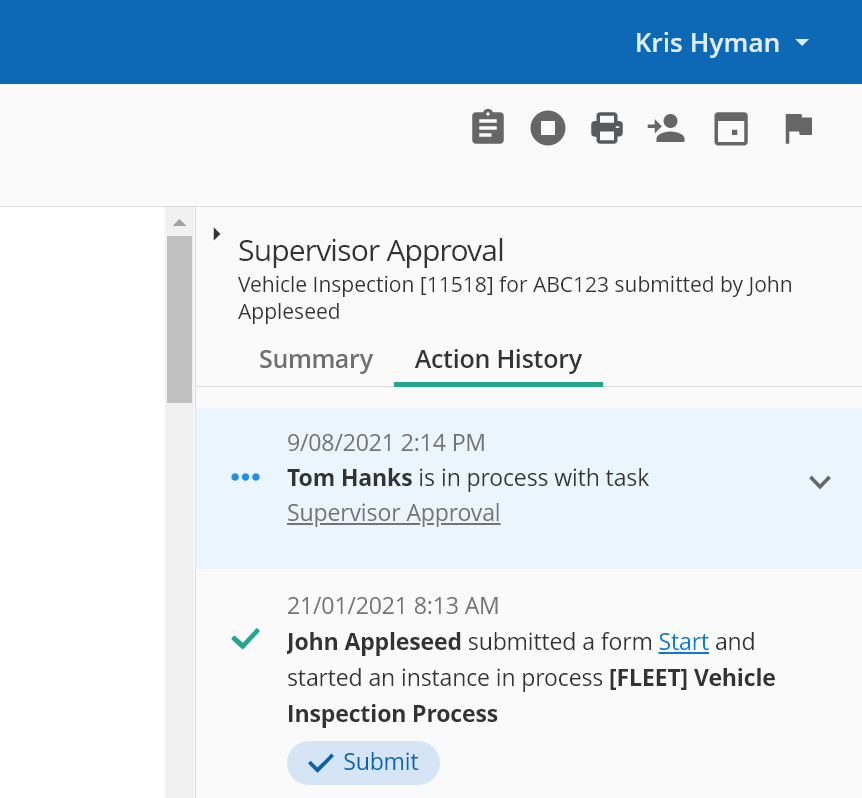Click the vertical scrollbar thumb
This screenshot has height=798, width=862.
[x=179, y=319]
